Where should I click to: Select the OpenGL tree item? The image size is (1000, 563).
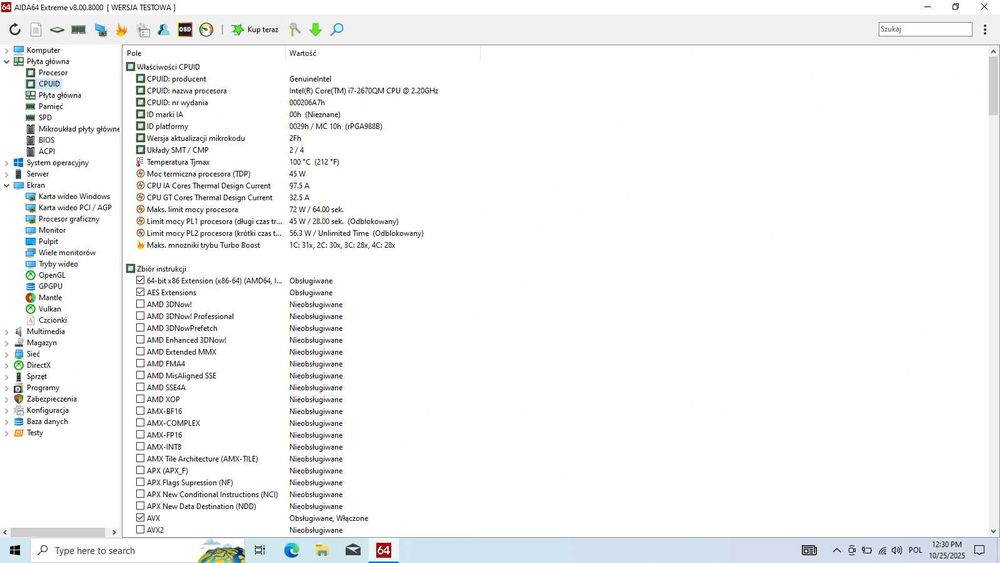[x=52, y=275]
